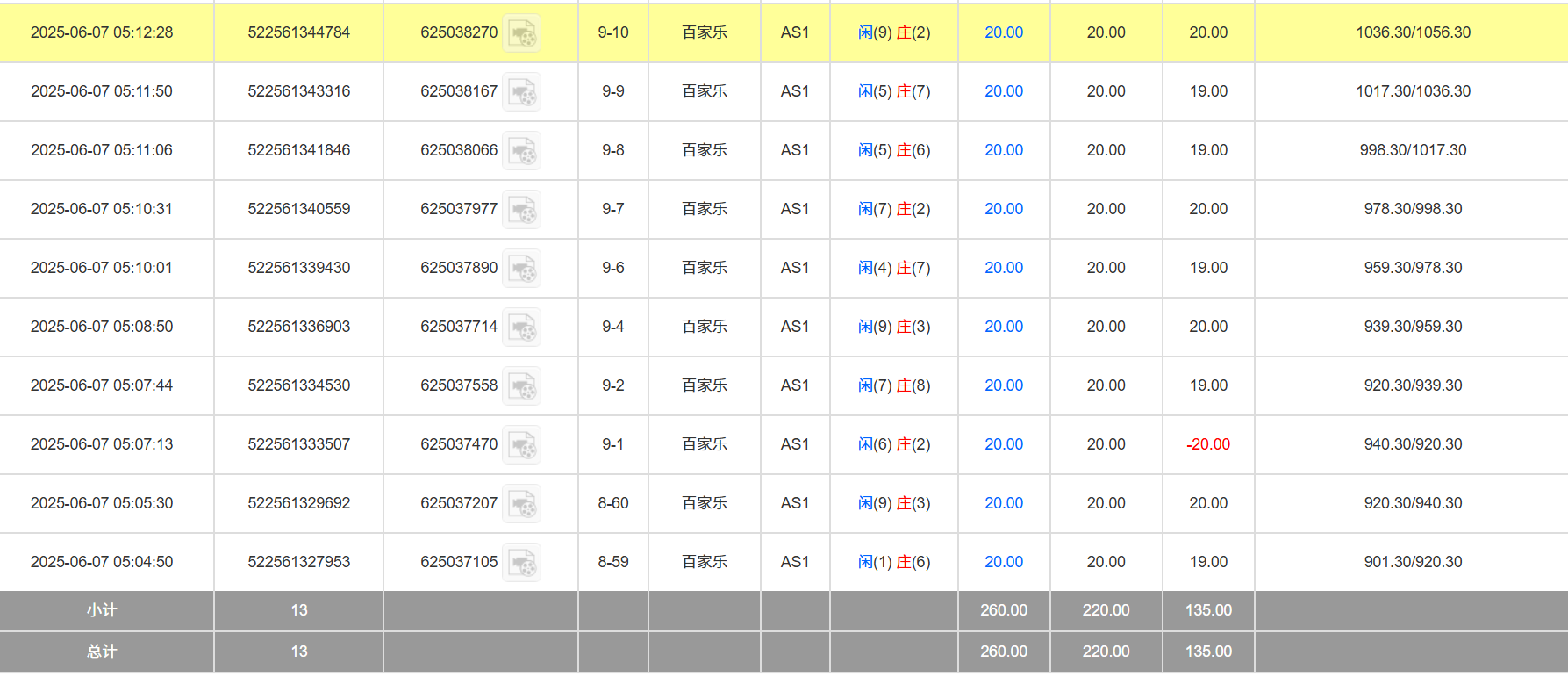Screen dimensions: 1568x677
Task: Click order number 522561344784
Action: (298, 32)
